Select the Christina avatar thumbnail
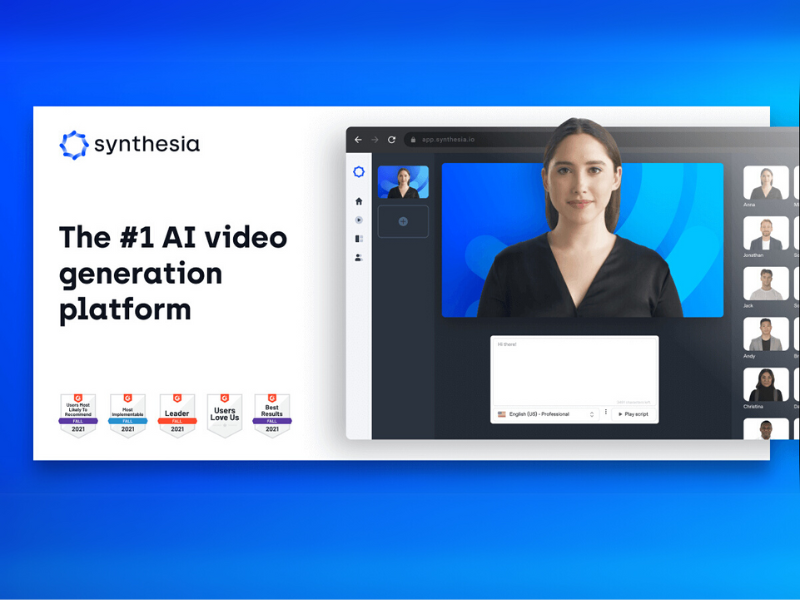 tap(765, 385)
